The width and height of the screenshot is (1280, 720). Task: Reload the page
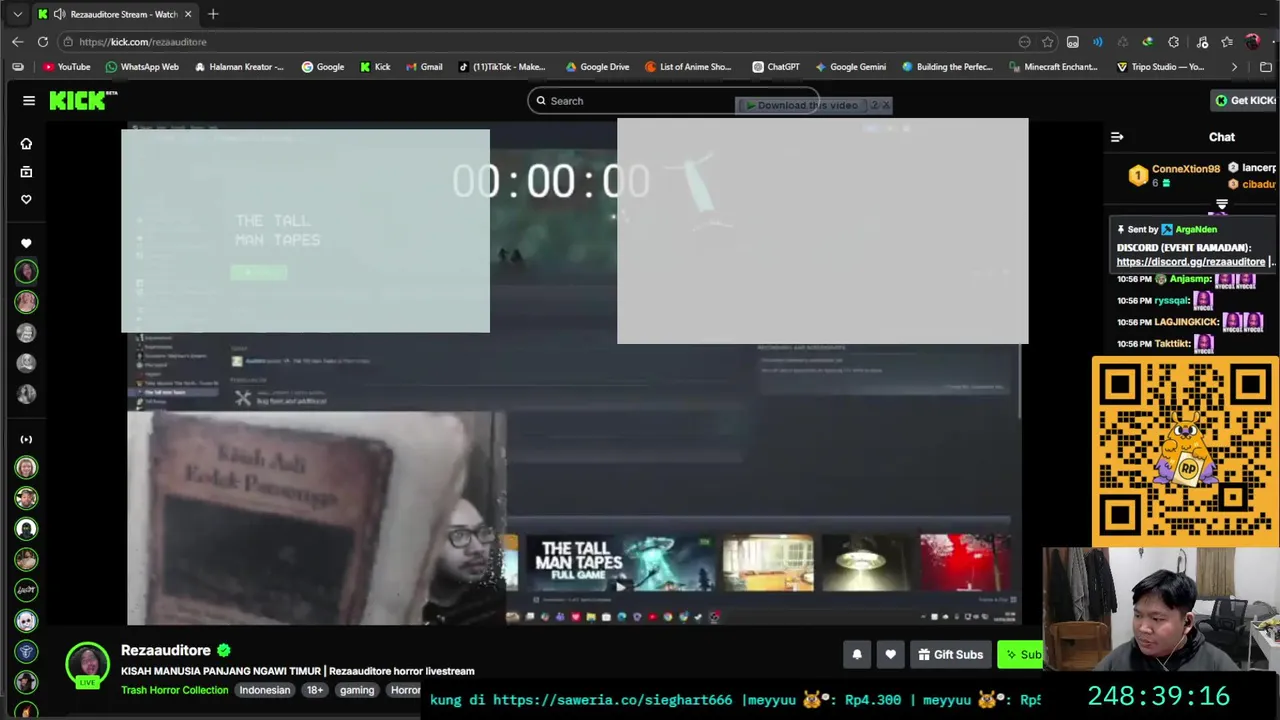point(43,42)
